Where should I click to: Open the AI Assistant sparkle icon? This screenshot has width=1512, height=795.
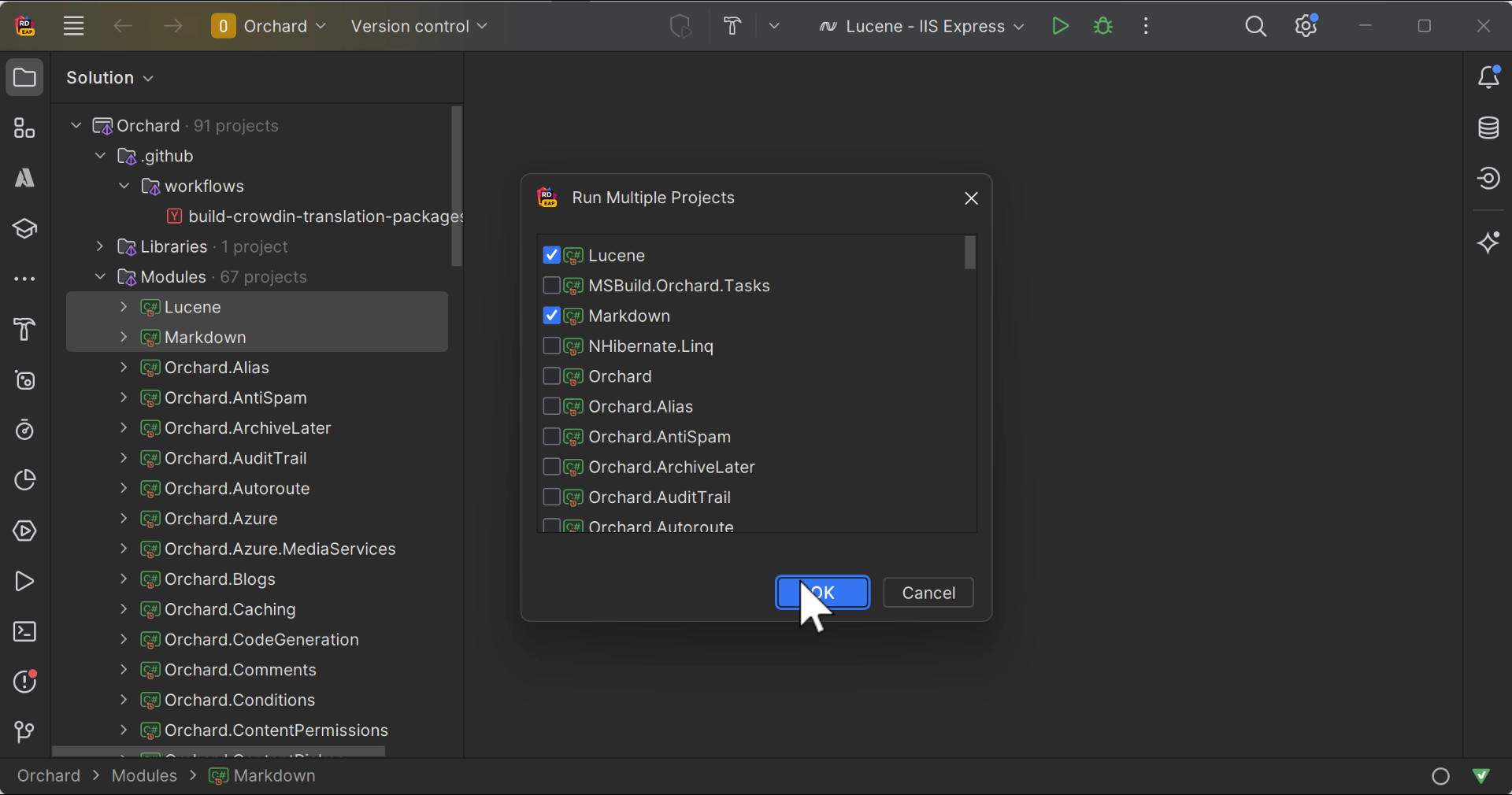point(1489,242)
